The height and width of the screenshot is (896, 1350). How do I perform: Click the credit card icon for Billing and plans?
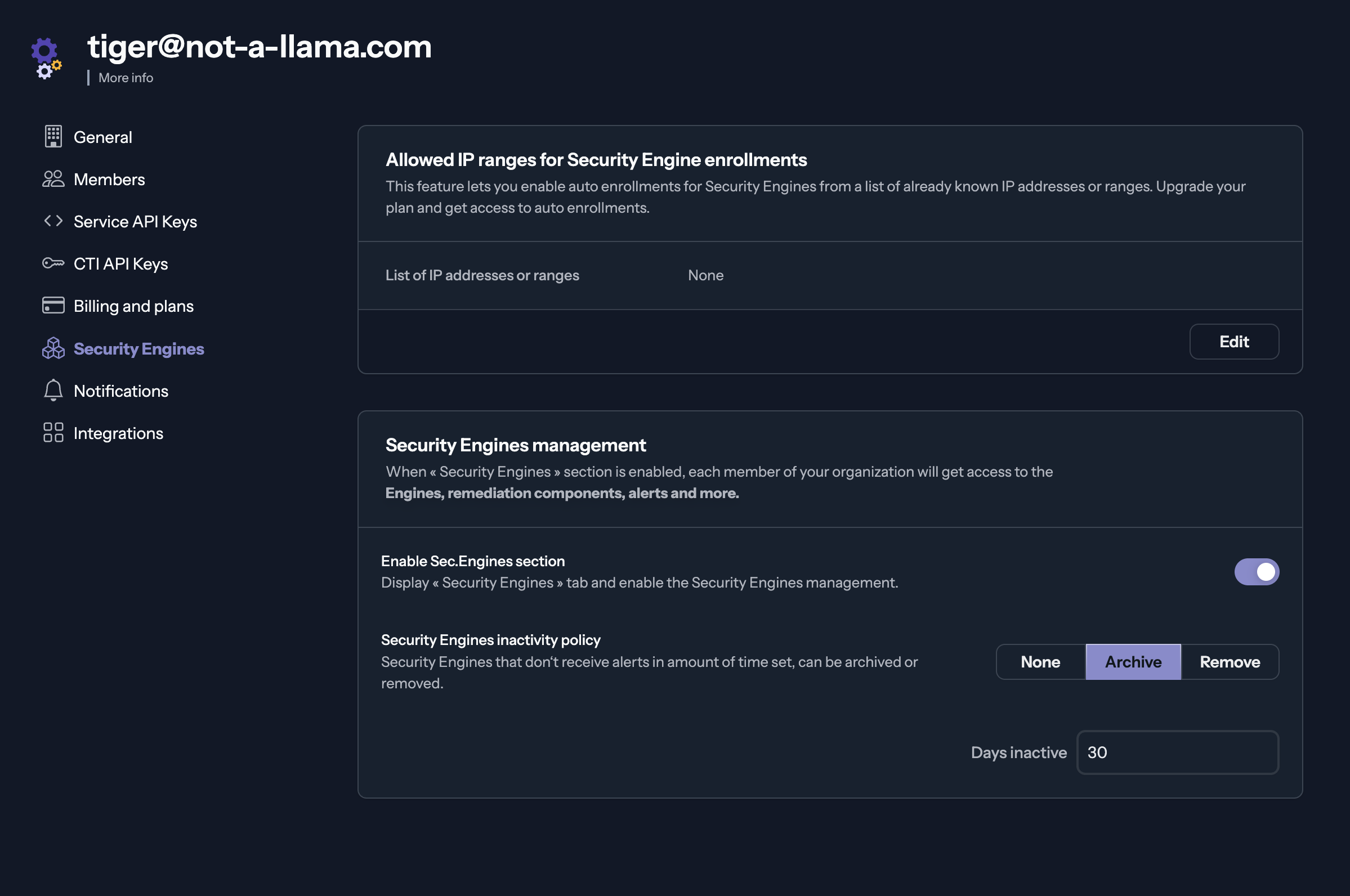[53, 306]
